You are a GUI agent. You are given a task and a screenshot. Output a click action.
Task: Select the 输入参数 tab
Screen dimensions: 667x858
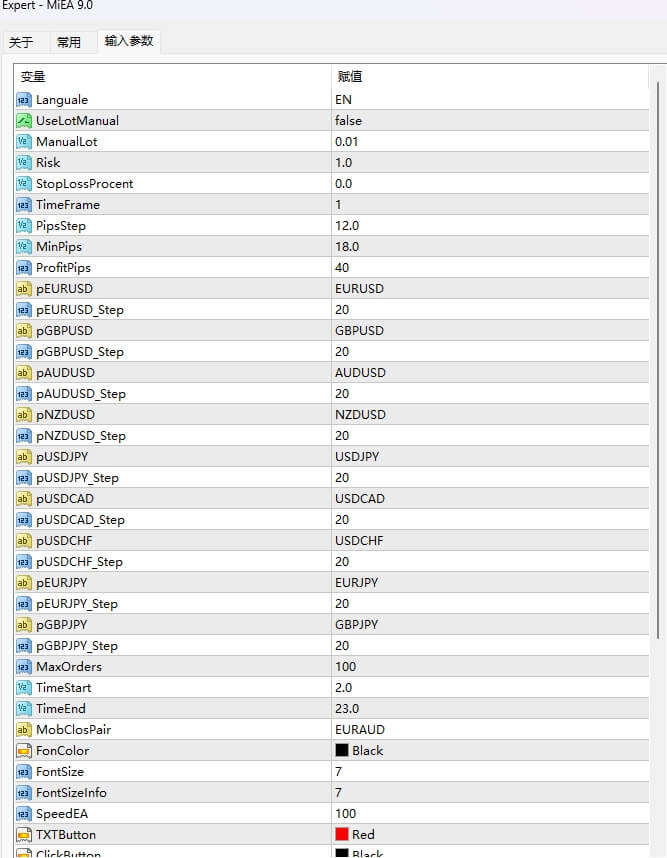tap(129, 41)
